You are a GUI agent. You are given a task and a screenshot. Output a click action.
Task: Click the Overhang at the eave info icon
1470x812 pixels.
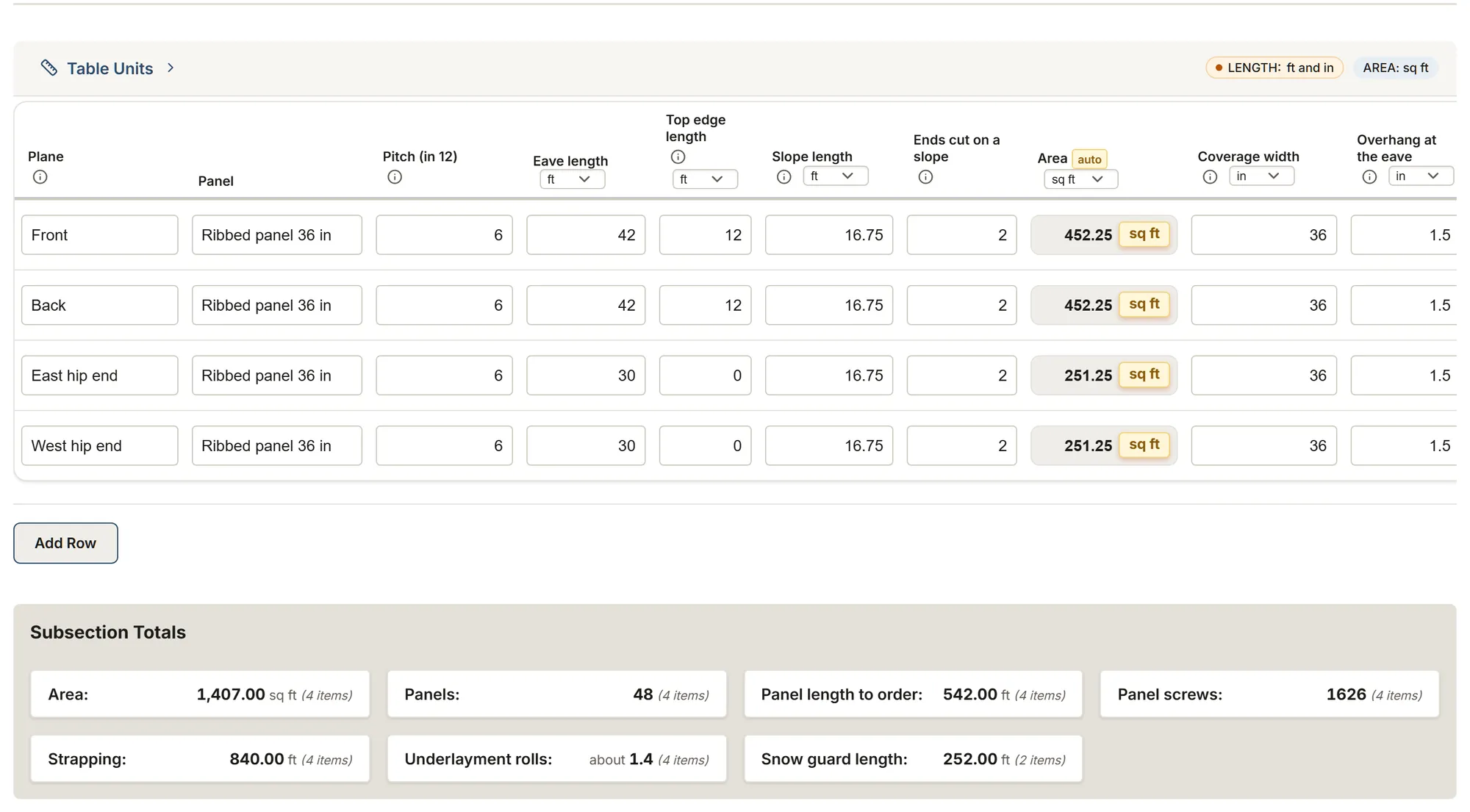(x=1369, y=177)
